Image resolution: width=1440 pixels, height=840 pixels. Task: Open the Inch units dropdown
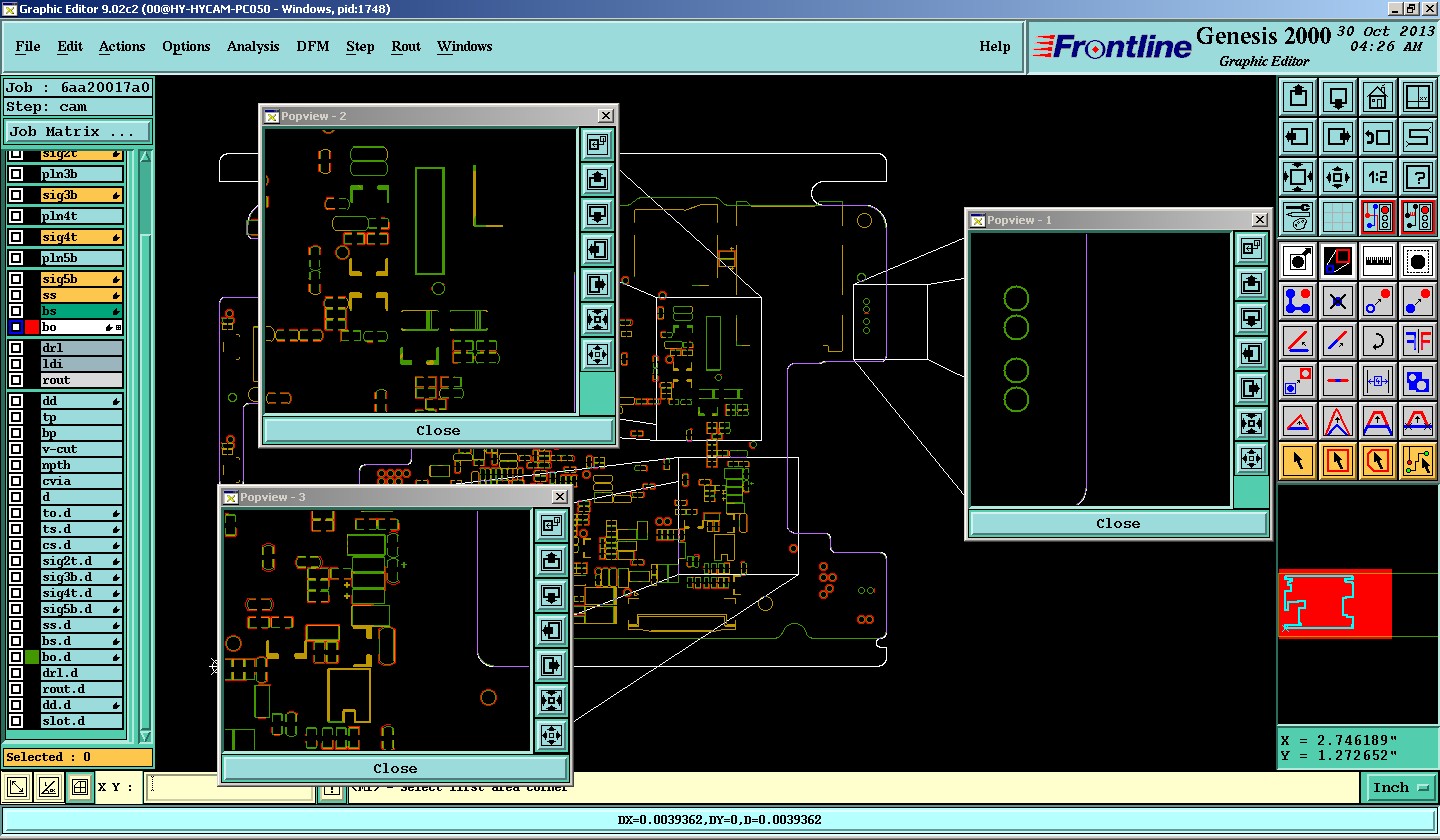click(1400, 788)
